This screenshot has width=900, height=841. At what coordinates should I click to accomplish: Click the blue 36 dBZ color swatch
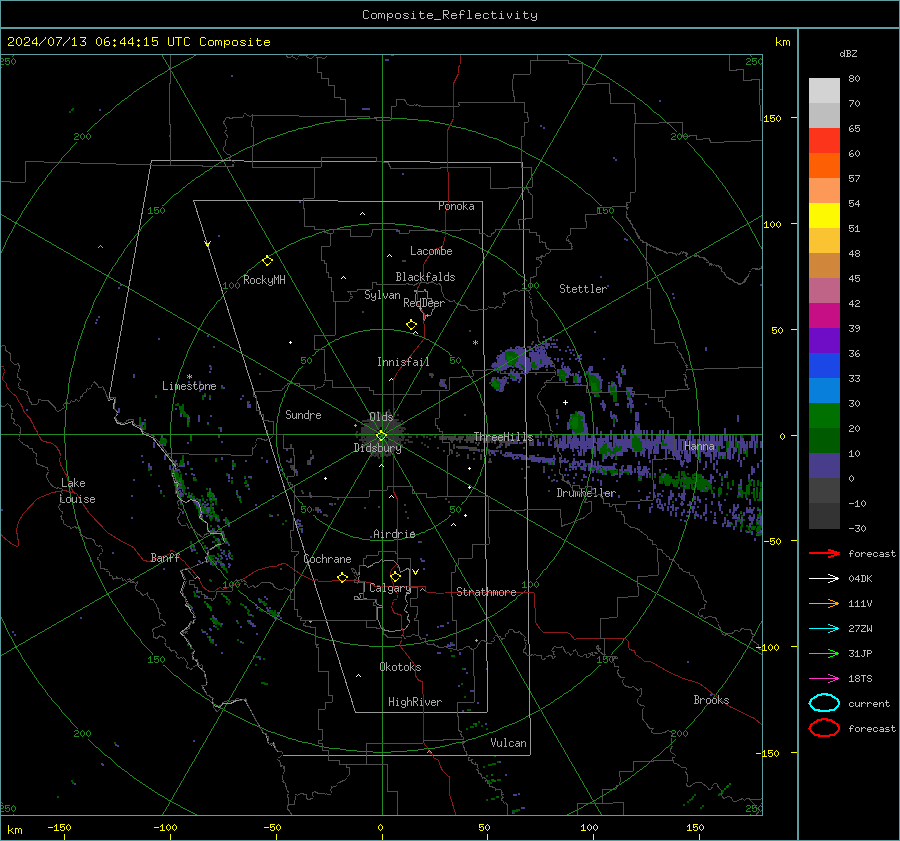(x=824, y=365)
